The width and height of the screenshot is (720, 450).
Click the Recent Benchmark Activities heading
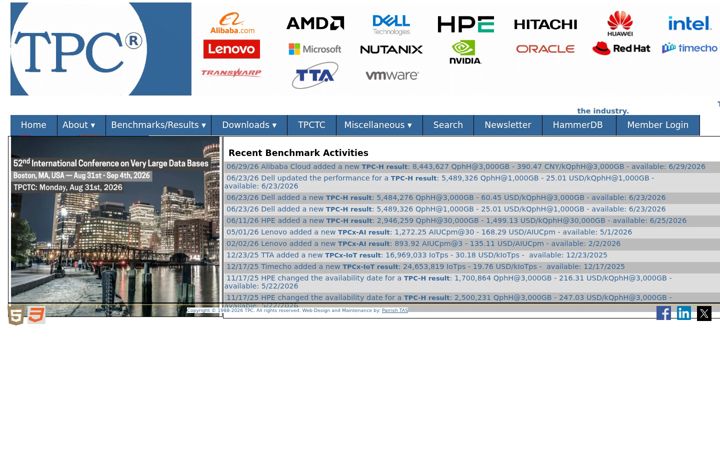point(298,153)
